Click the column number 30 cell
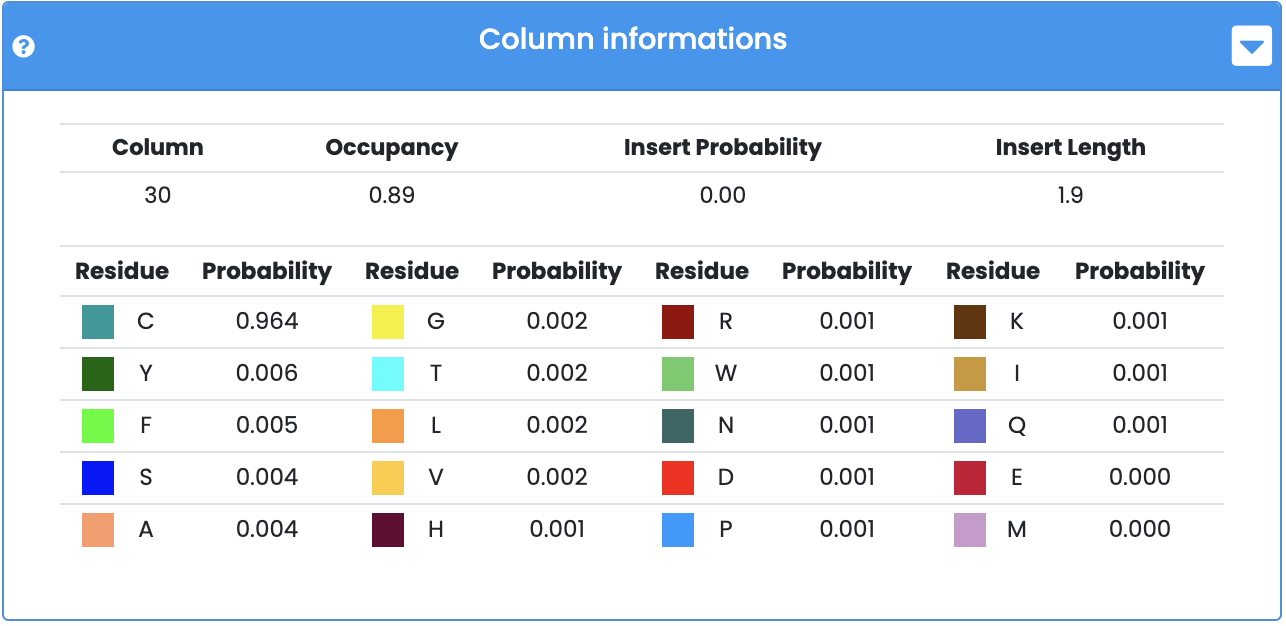1286x626 pixels. coord(157,196)
